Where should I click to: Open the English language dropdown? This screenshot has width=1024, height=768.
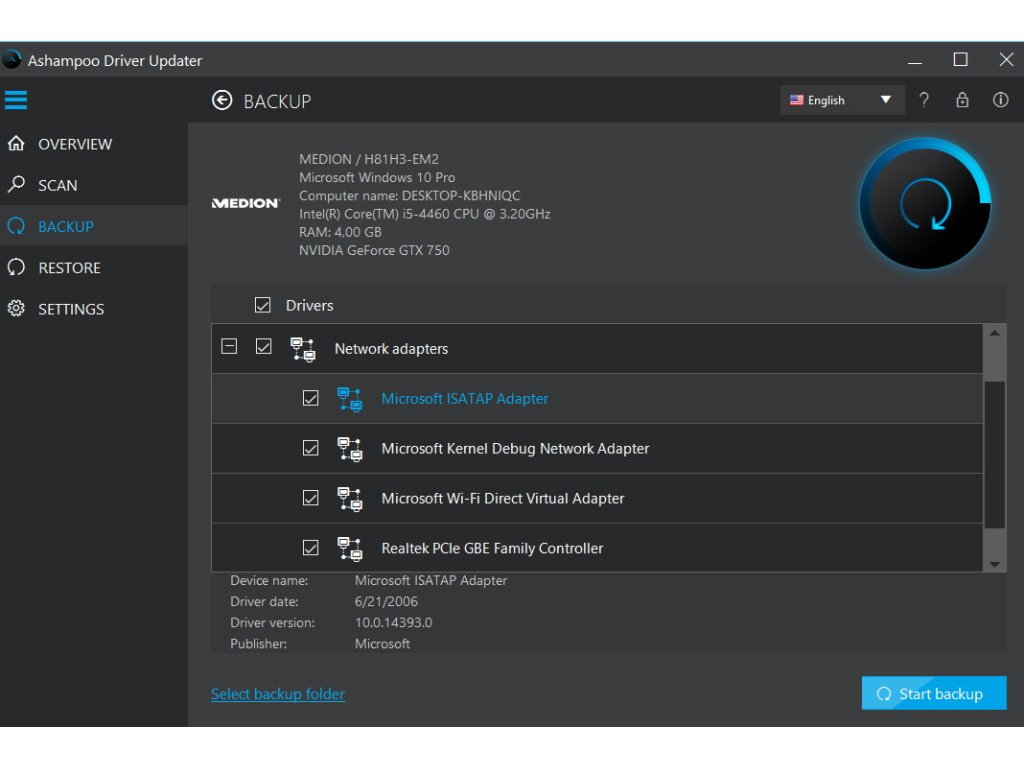[x=841, y=100]
